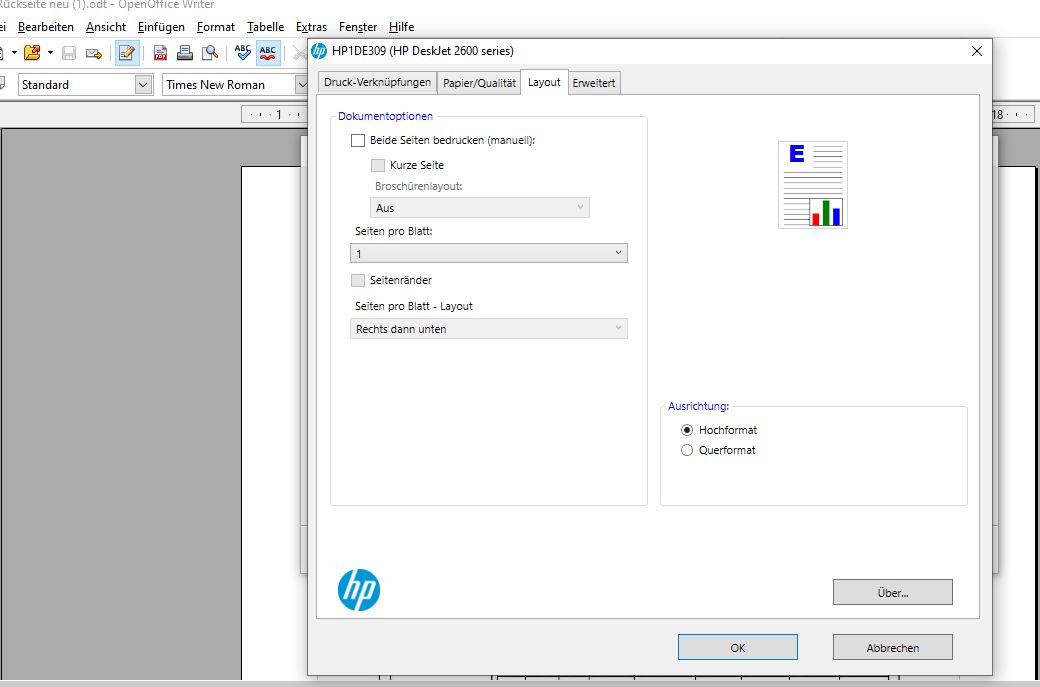Screen dimensions: 1040x687
Task: Click the Times New Roman font name field
Action: coord(229,85)
